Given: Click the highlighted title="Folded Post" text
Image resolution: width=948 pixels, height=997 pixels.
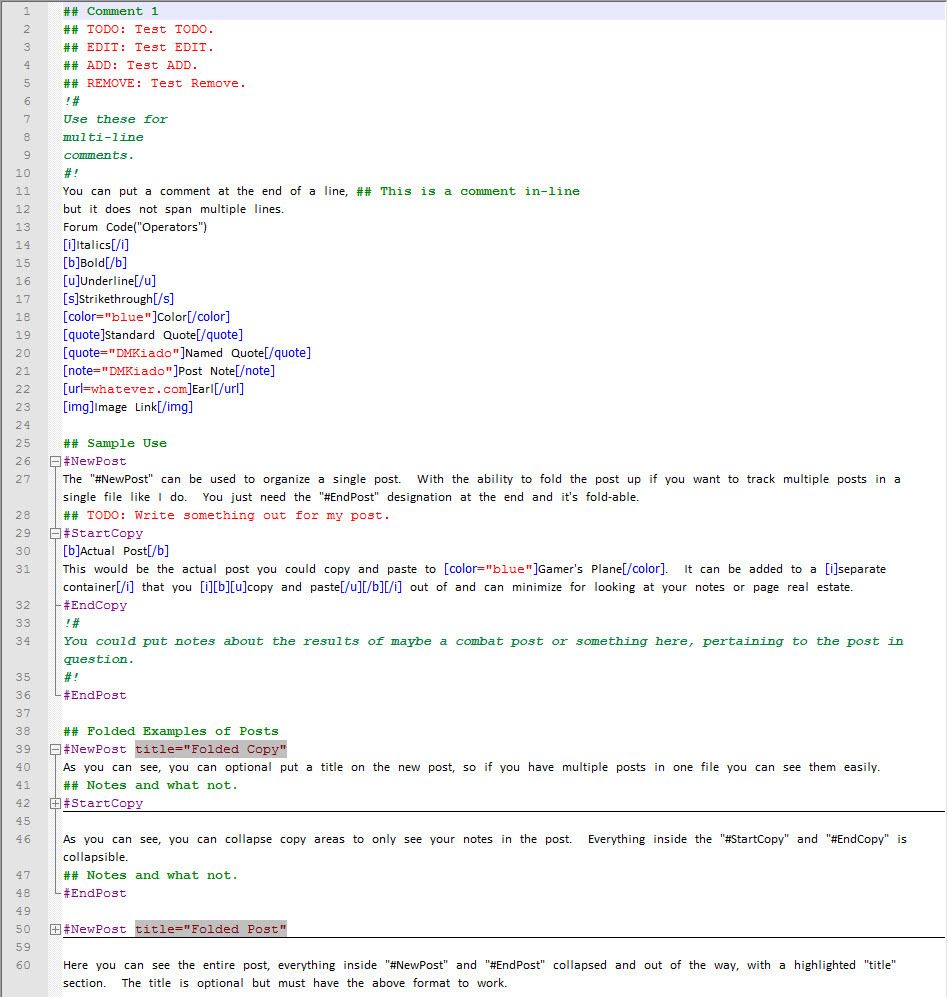Looking at the screenshot, I should coord(211,929).
